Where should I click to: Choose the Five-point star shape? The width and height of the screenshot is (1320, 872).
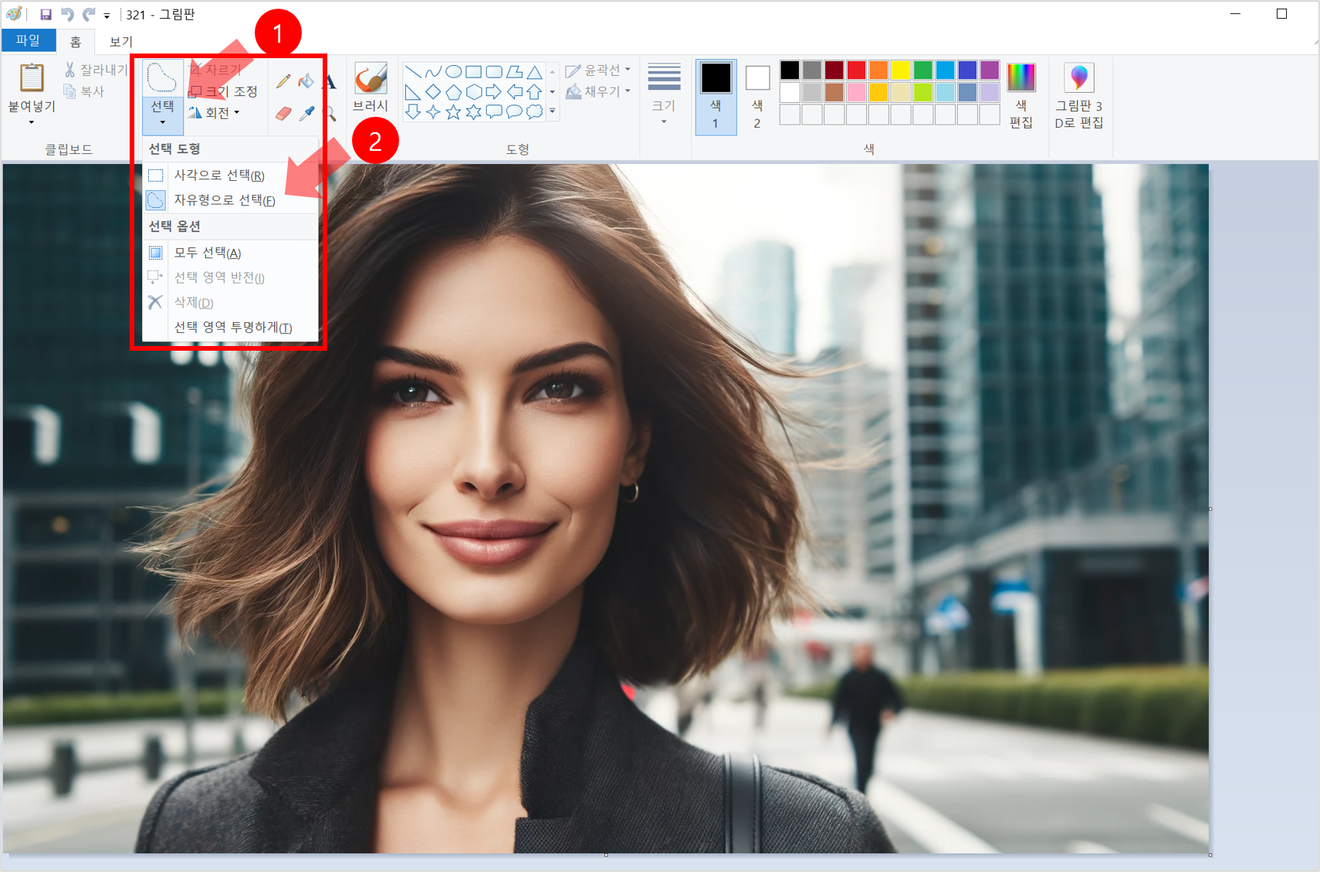453,112
